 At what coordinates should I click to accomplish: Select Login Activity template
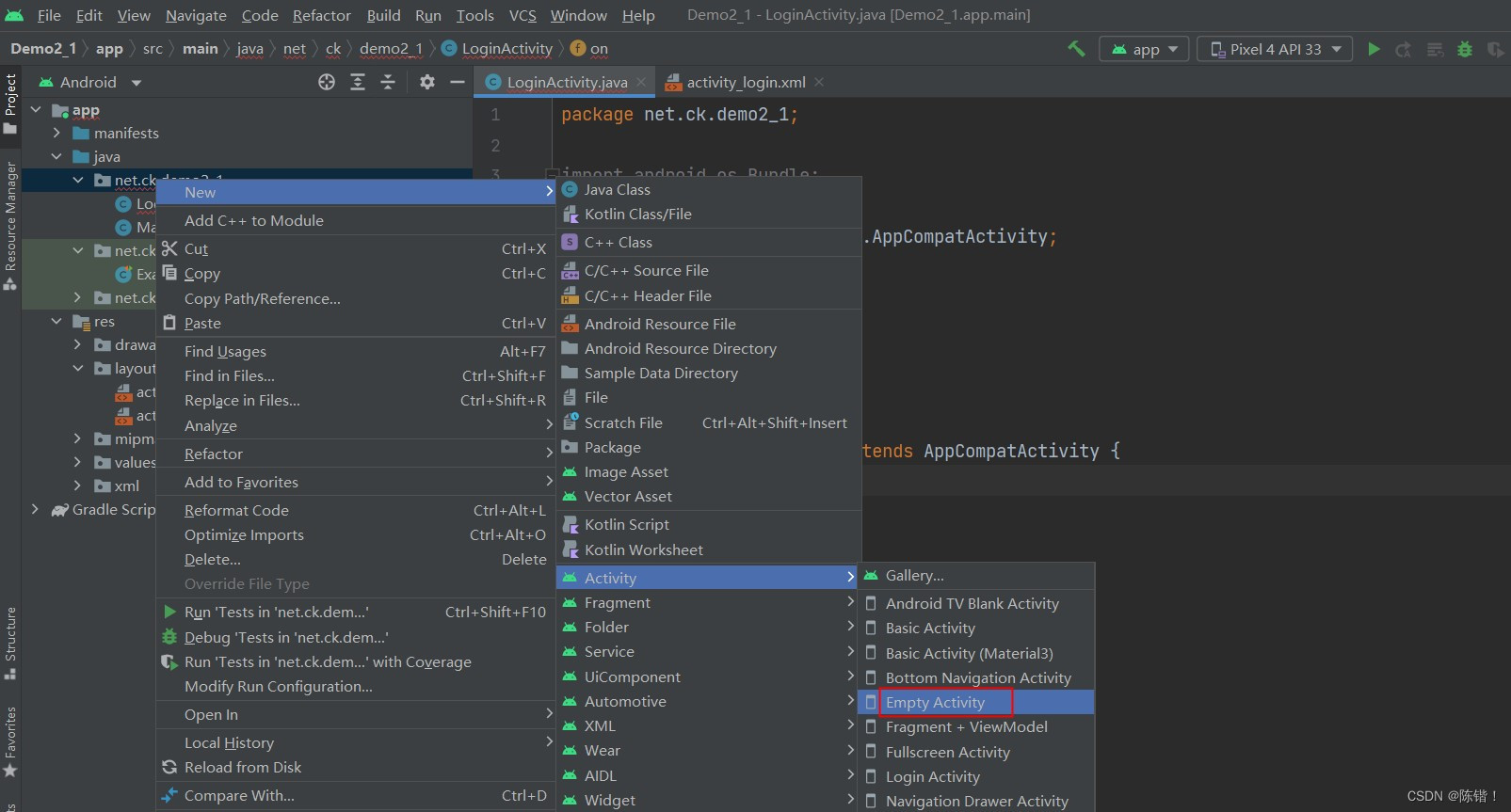click(976, 776)
